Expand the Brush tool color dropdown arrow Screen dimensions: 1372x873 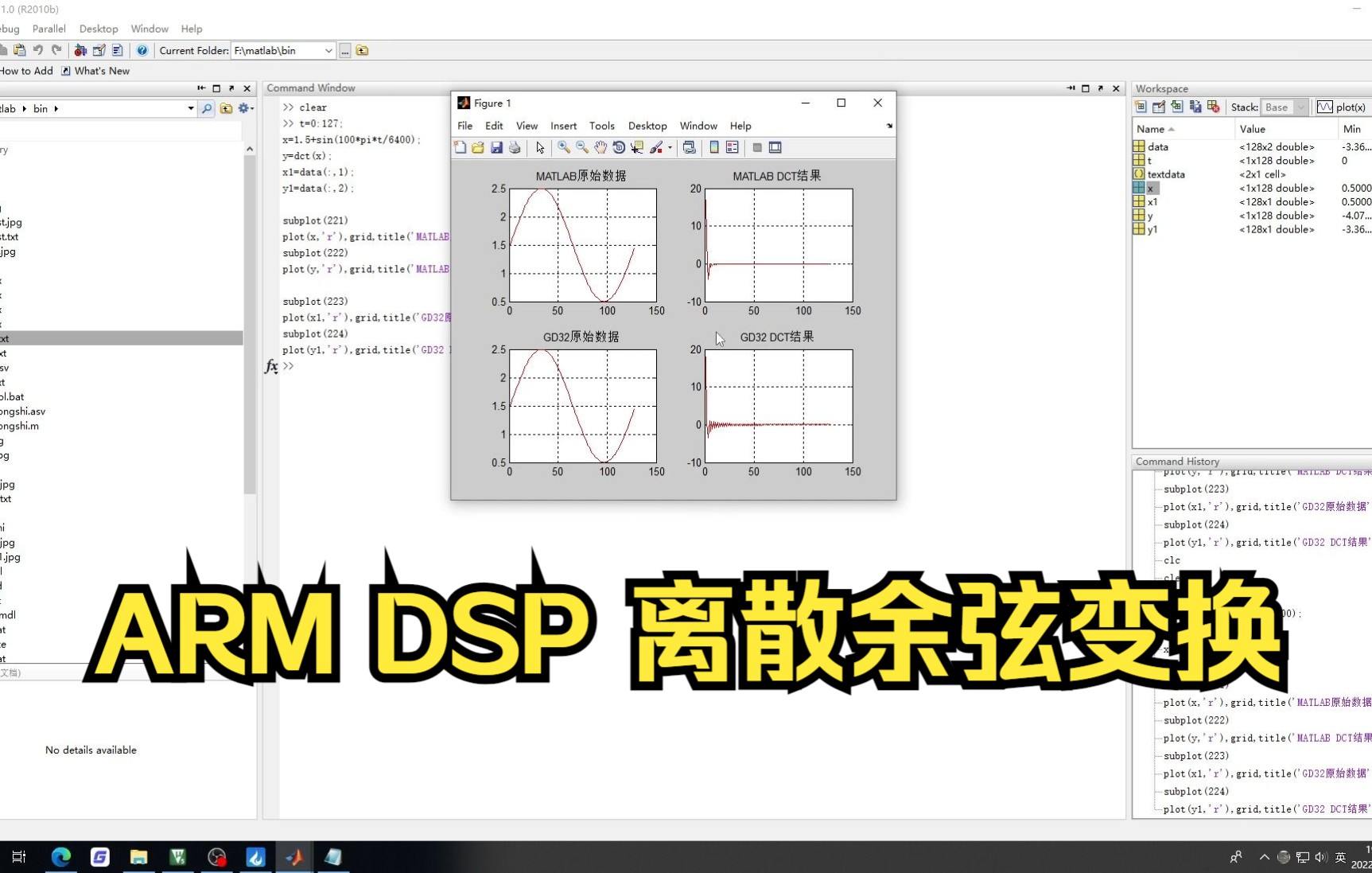pos(670,147)
